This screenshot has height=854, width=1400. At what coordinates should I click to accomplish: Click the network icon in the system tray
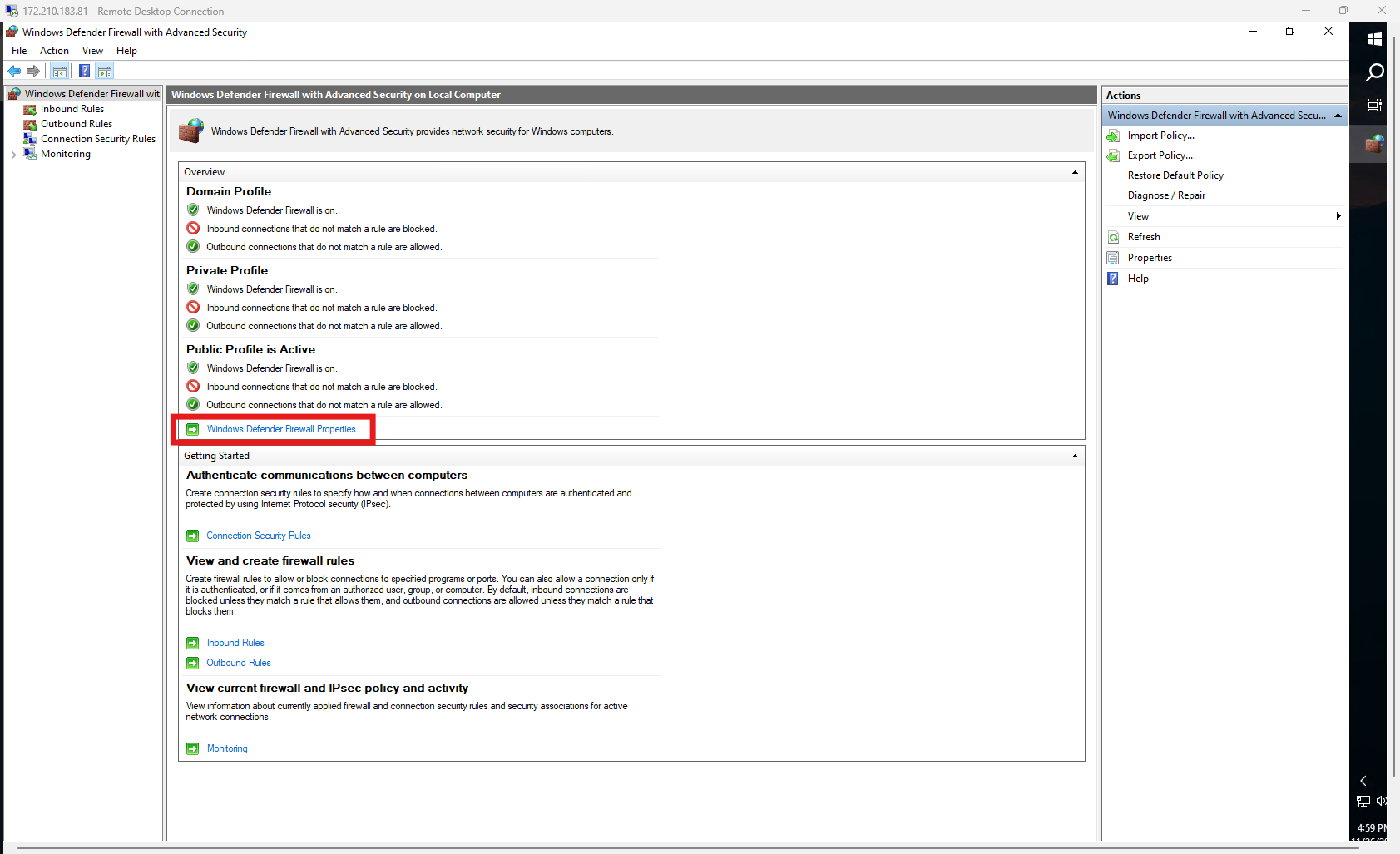(1363, 802)
